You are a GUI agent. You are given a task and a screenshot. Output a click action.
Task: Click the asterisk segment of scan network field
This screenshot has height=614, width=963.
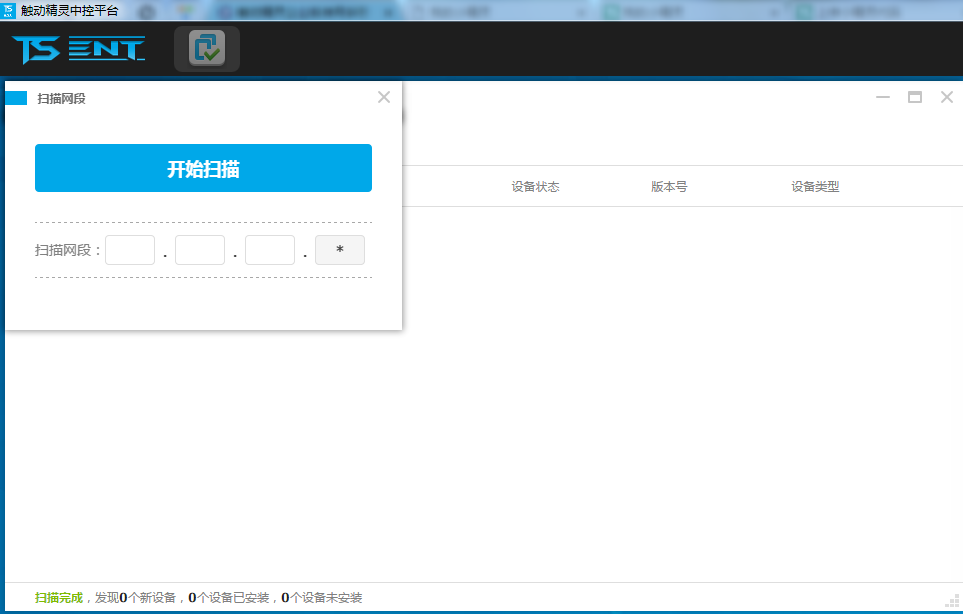pyautogui.click(x=339, y=250)
